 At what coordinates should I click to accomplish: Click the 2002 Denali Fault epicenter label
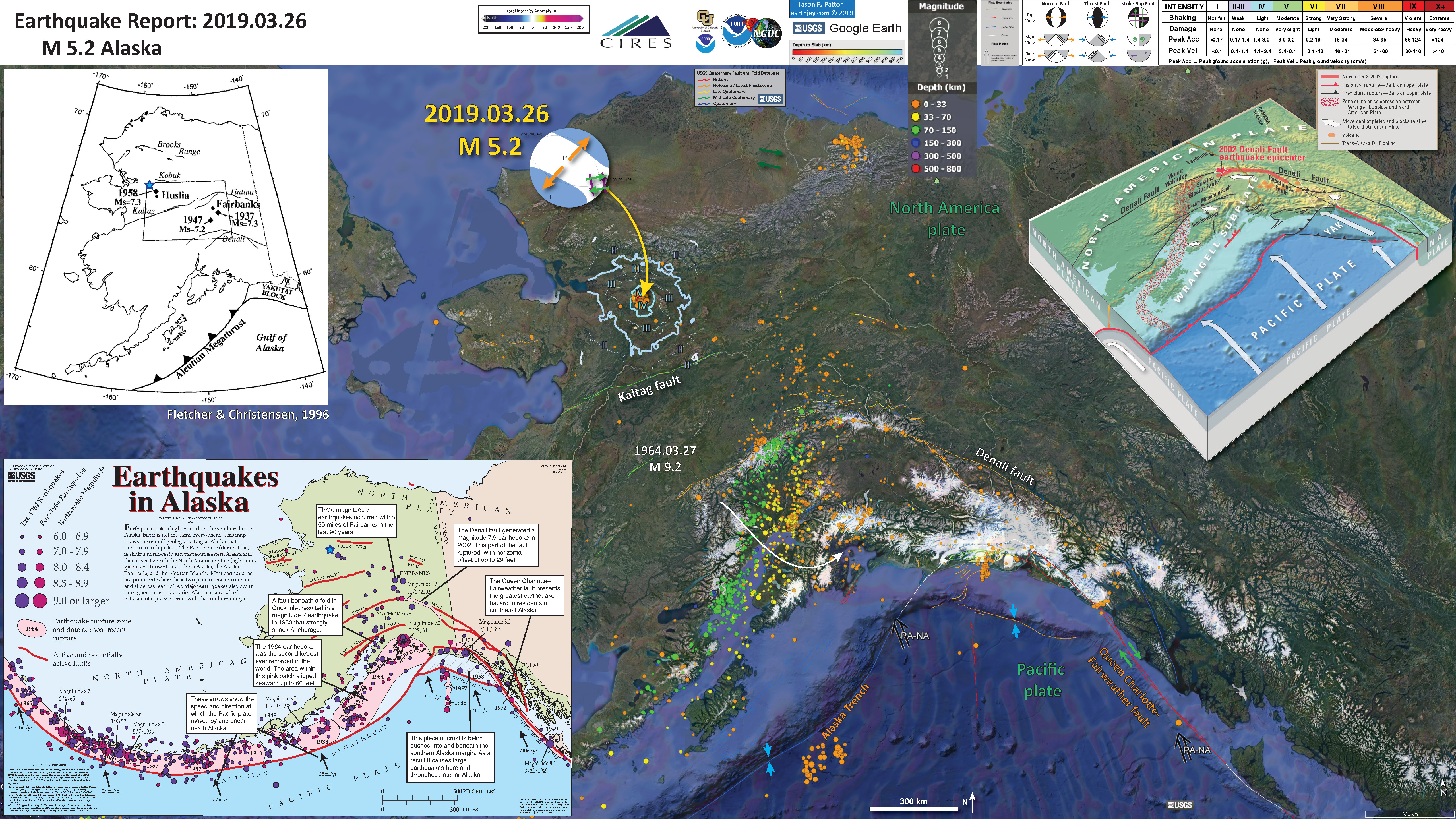point(1261,153)
